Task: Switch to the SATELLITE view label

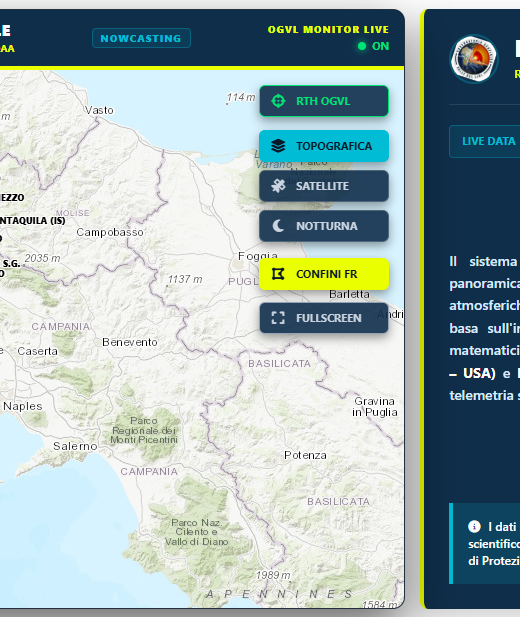Action: pos(322,186)
